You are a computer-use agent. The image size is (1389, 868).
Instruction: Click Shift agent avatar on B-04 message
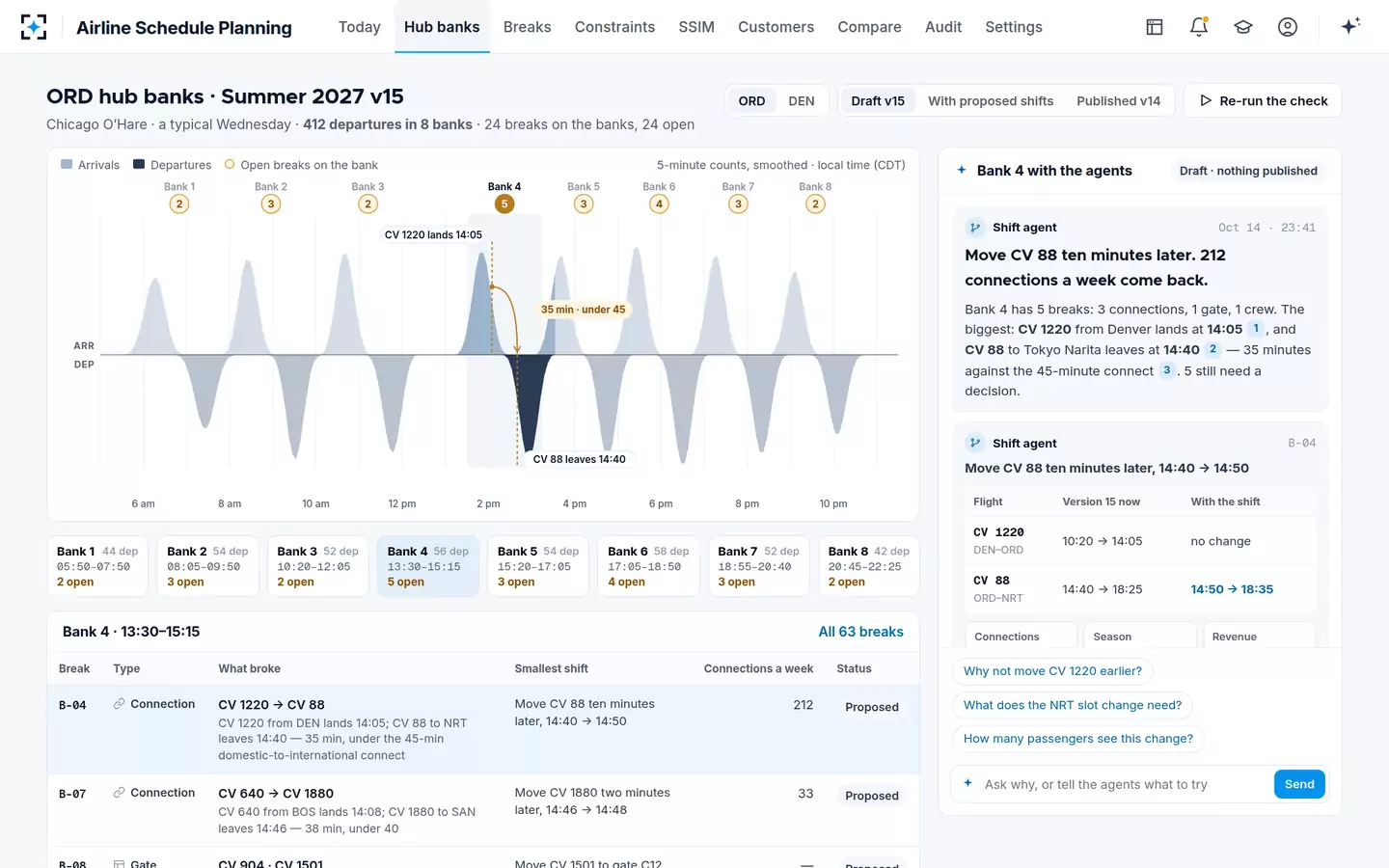975,443
